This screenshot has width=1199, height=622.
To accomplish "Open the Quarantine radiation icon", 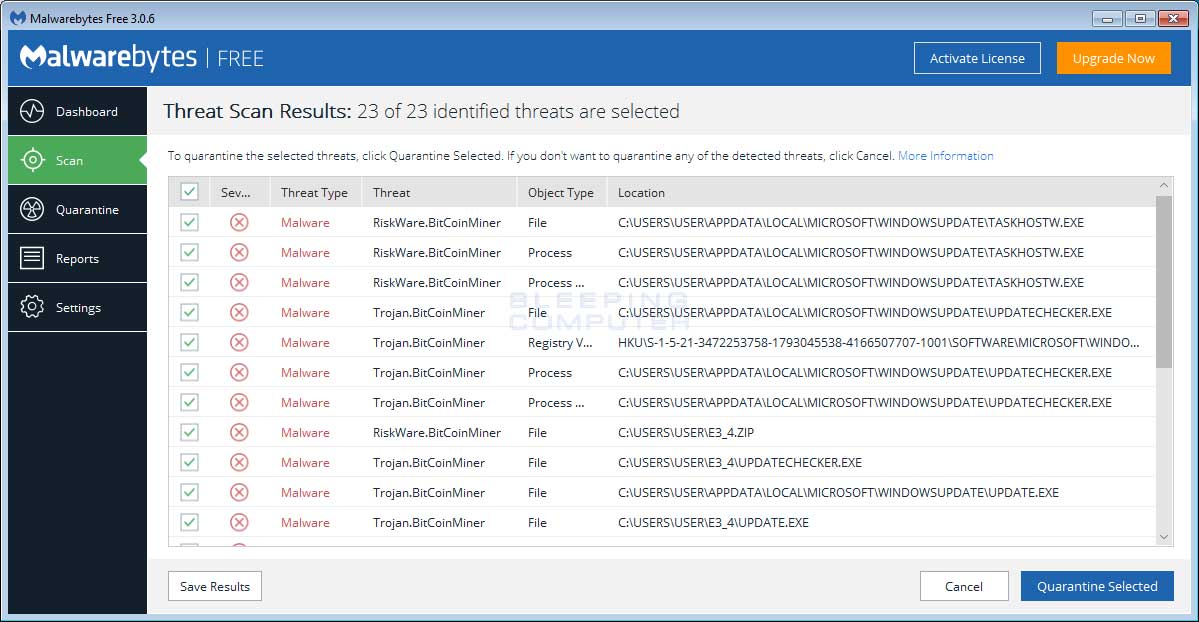I will point(32,209).
